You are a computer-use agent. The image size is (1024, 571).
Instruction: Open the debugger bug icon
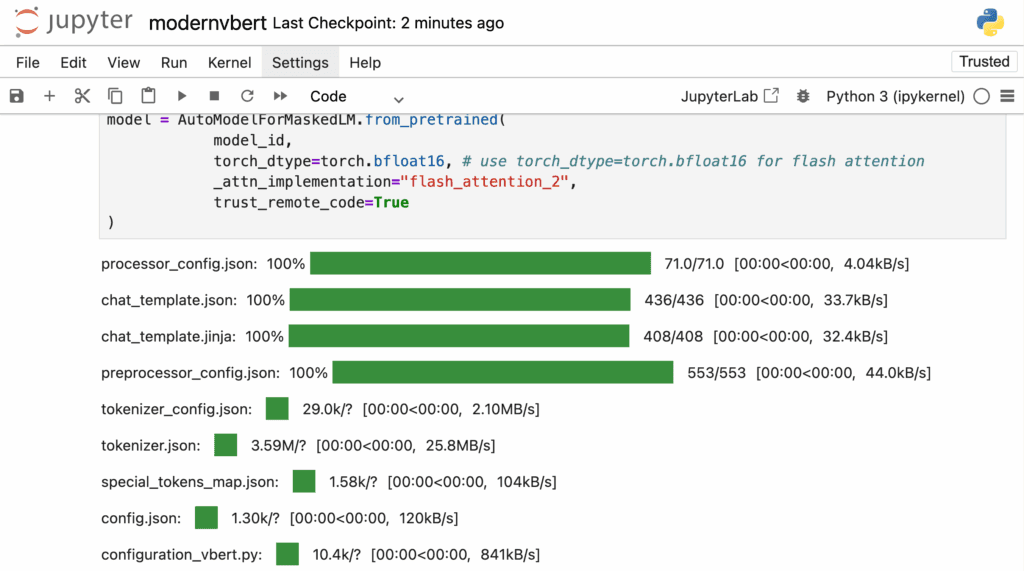pos(802,97)
